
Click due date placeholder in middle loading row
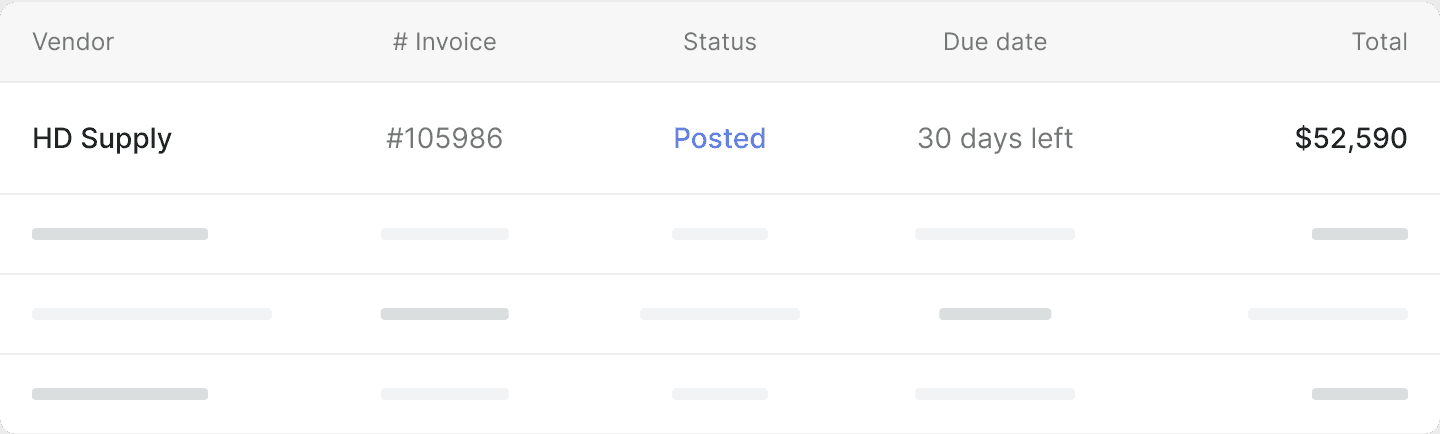(x=995, y=314)
